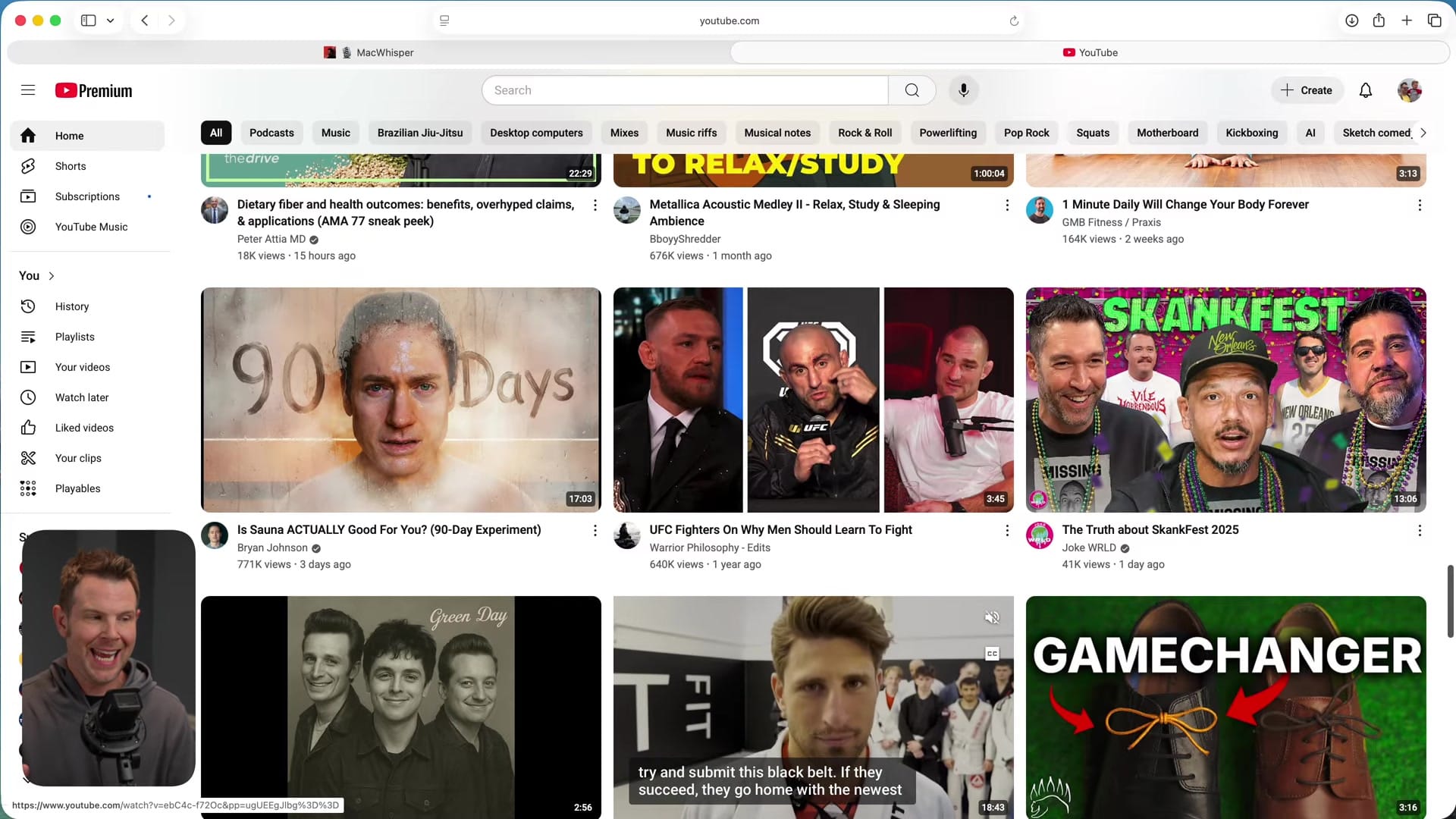Open the Bryan Johnson channel link
This screenshot has width=1456, height=819.
coord(272,548)
